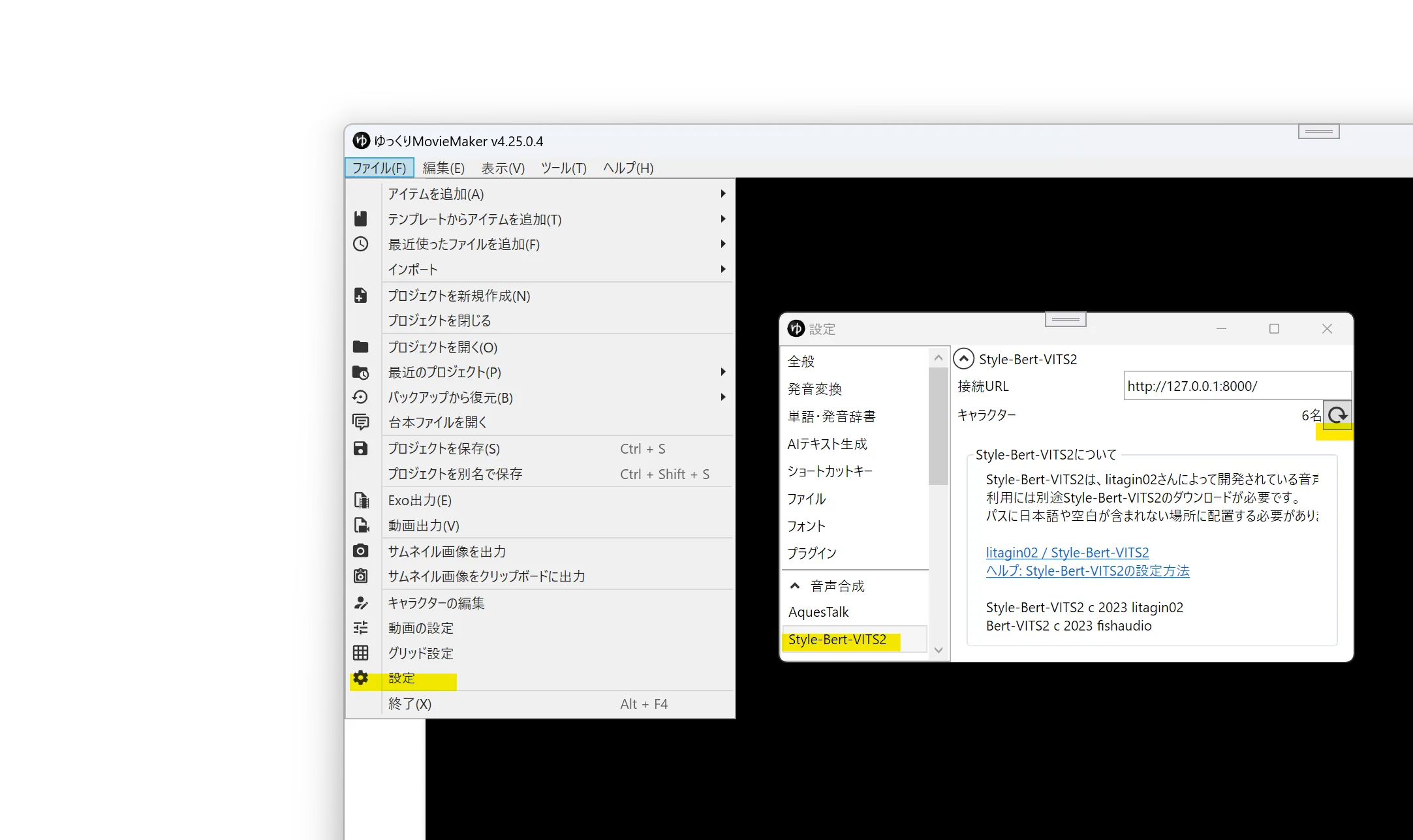Viewport: 1413px width, 840px height.
Task: Expand テンプレートからアイテムを追加 submenu arrow
Action: tap(722, 219)
